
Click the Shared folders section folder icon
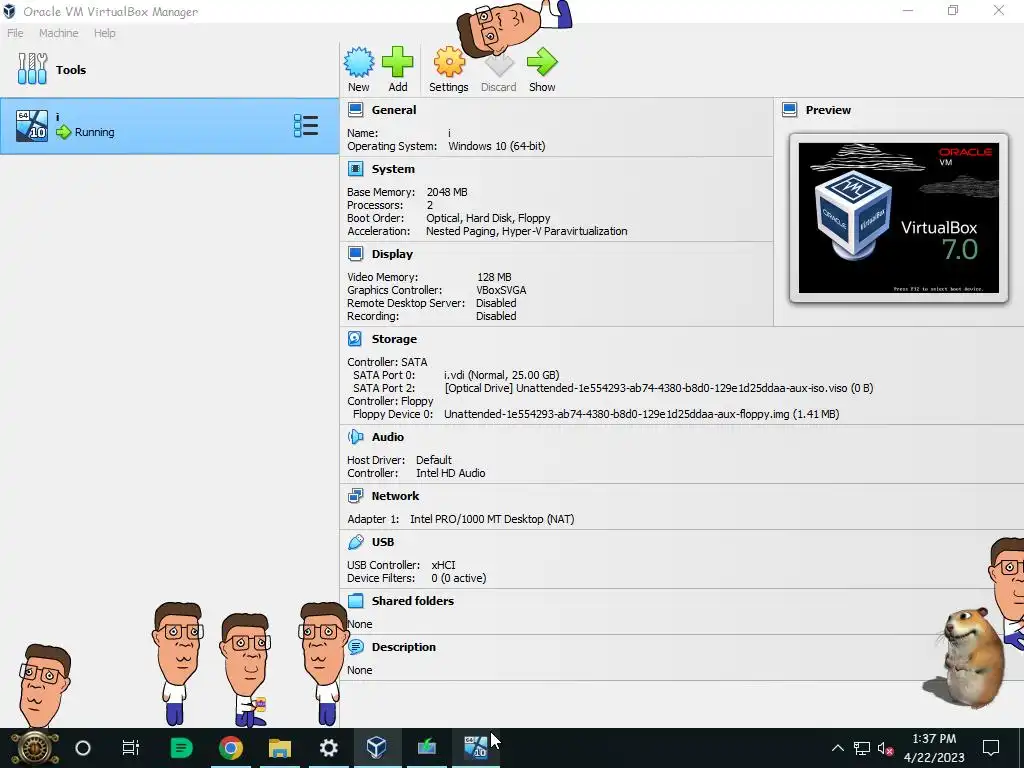[355, 601]
